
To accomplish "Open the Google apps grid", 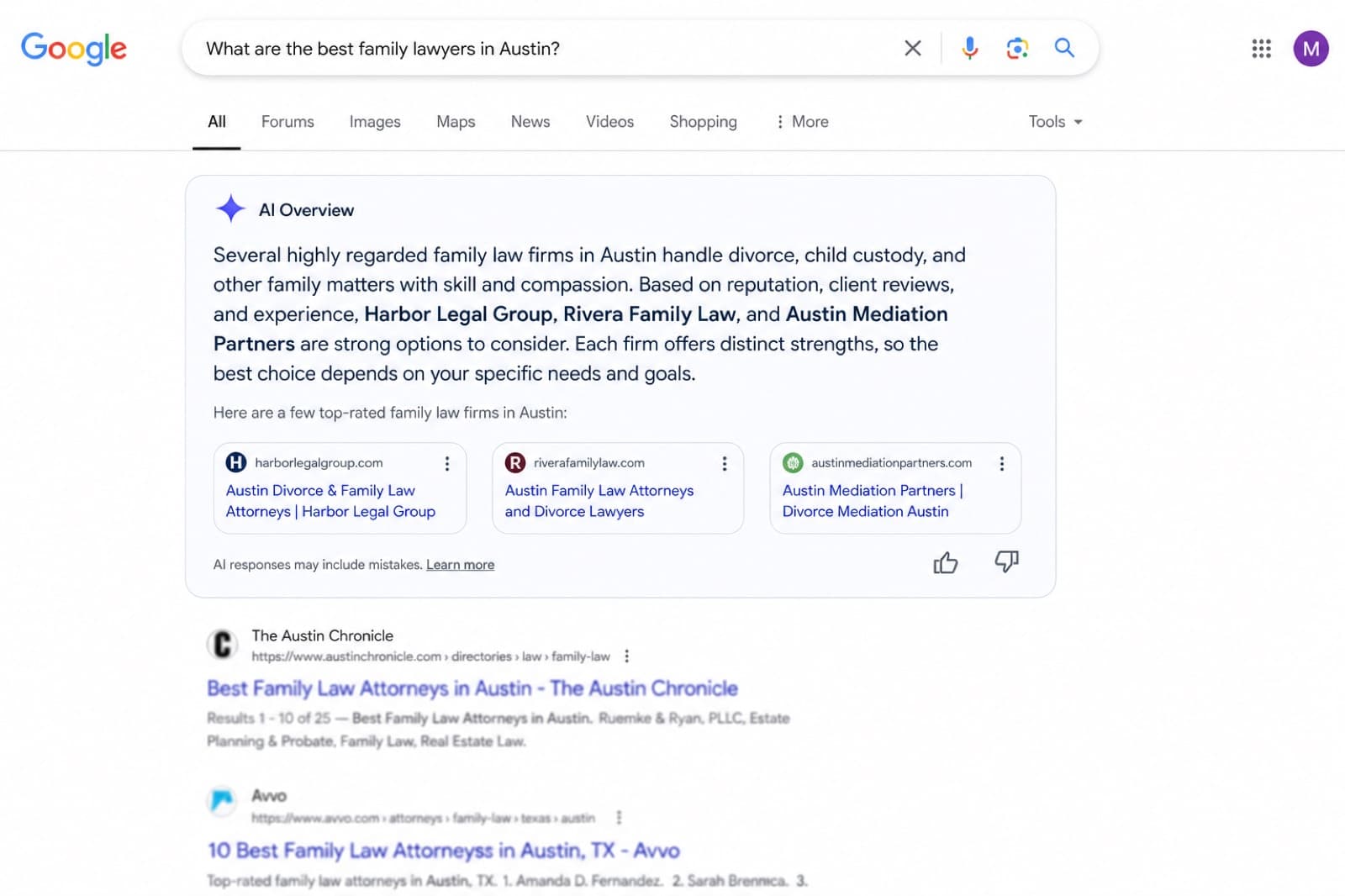I will [1261, 49].
